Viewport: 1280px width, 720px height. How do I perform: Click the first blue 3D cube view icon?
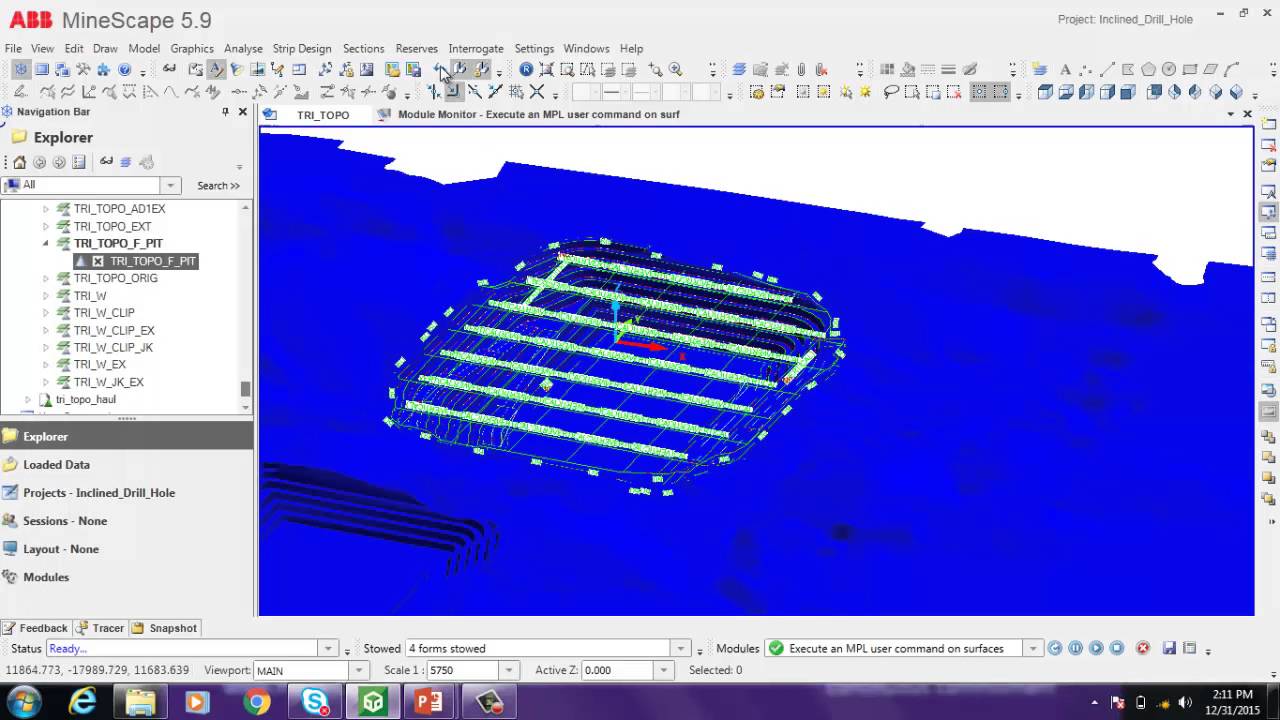(1046, 92)
